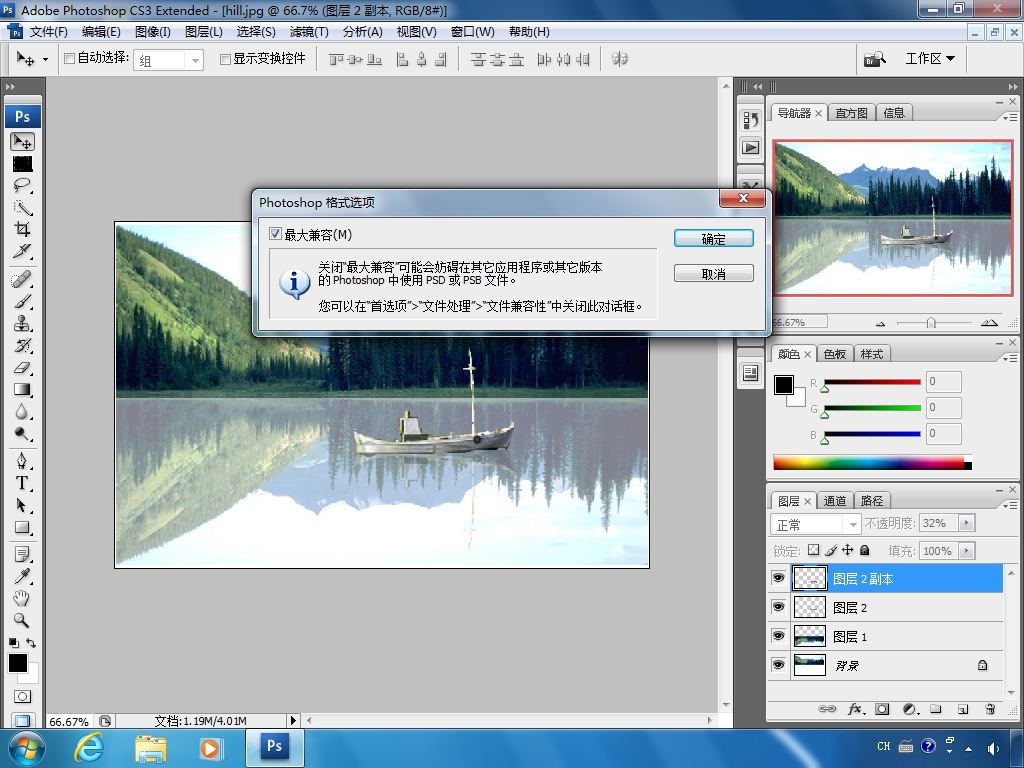Open 工作区 workspace dropdown
This screenshot has width=1024, height=768.
929,59
